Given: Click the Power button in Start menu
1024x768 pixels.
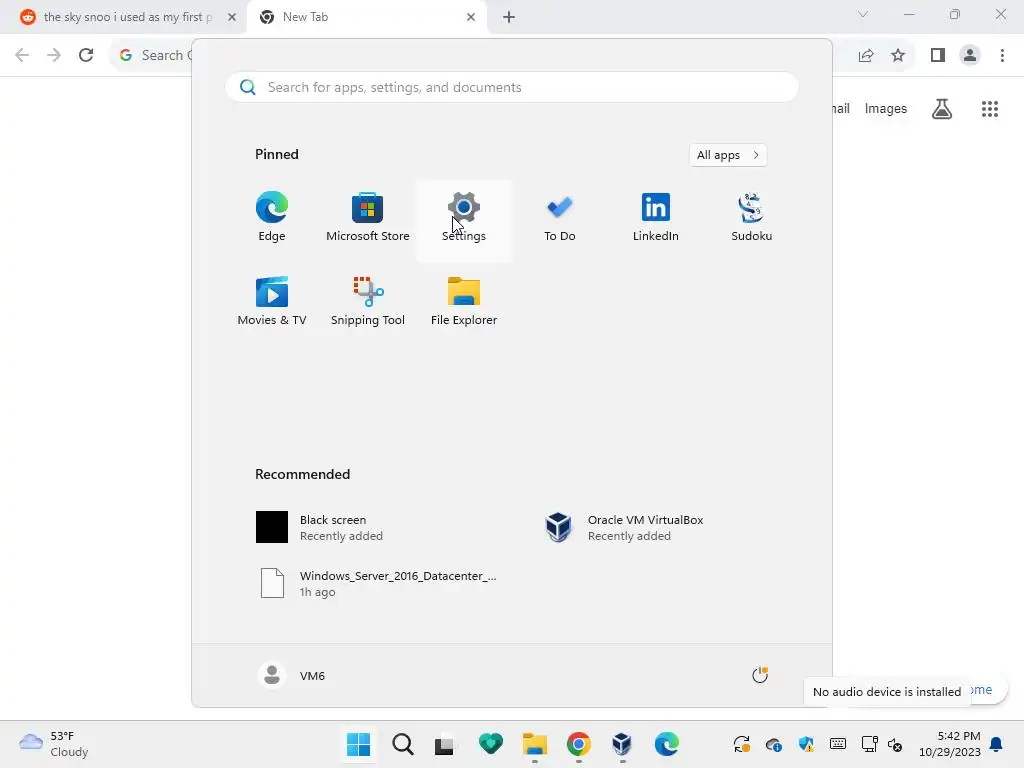Looking at the screenshot, I should 760,675.
